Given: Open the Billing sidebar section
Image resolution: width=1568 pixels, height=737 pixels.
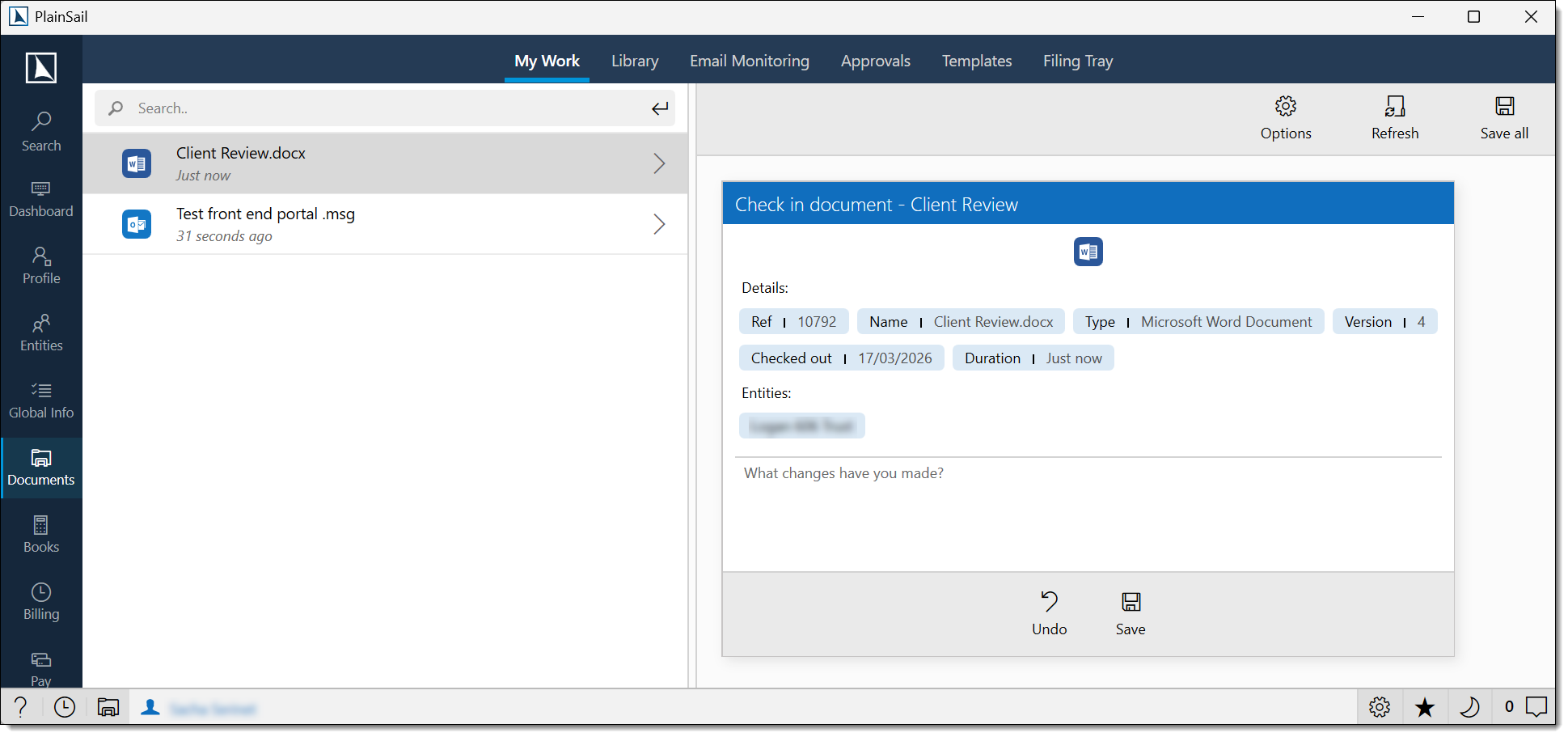Looking at the screenshot, I should pyautogui.click(x=41, y=602).
